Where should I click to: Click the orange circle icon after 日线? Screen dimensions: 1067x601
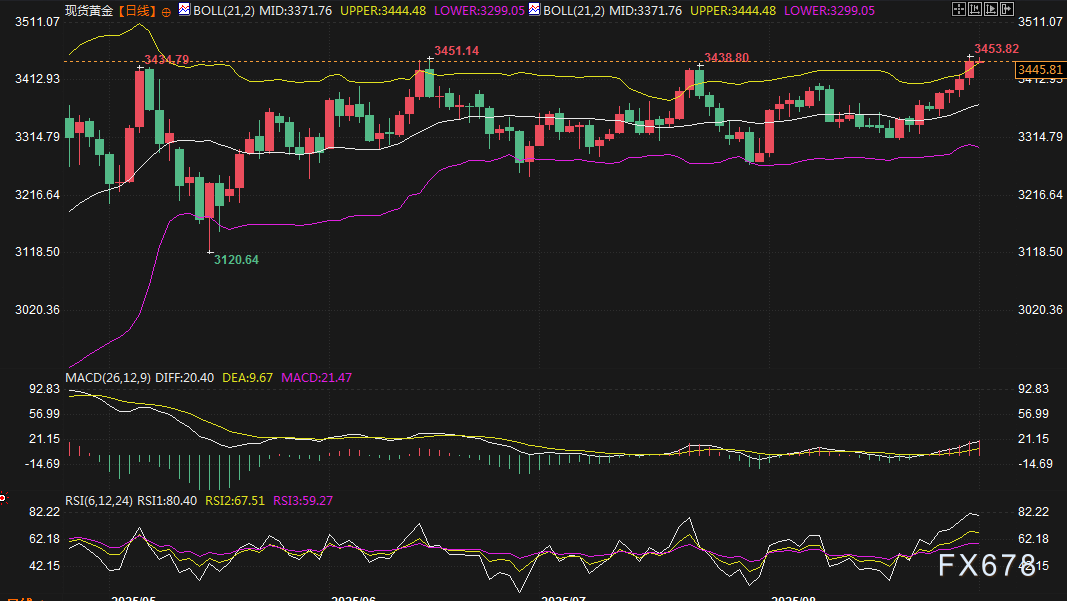[165, 11]
